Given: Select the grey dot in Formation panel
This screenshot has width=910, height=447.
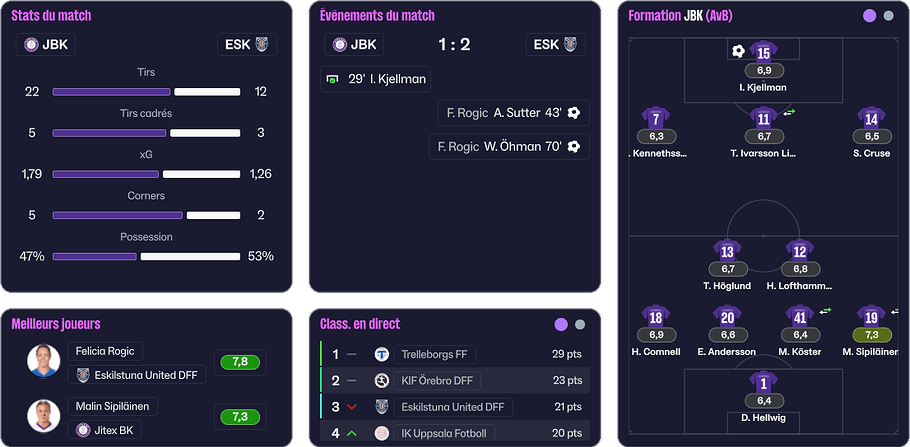Looking at the screenshot, I should (888, 16).
